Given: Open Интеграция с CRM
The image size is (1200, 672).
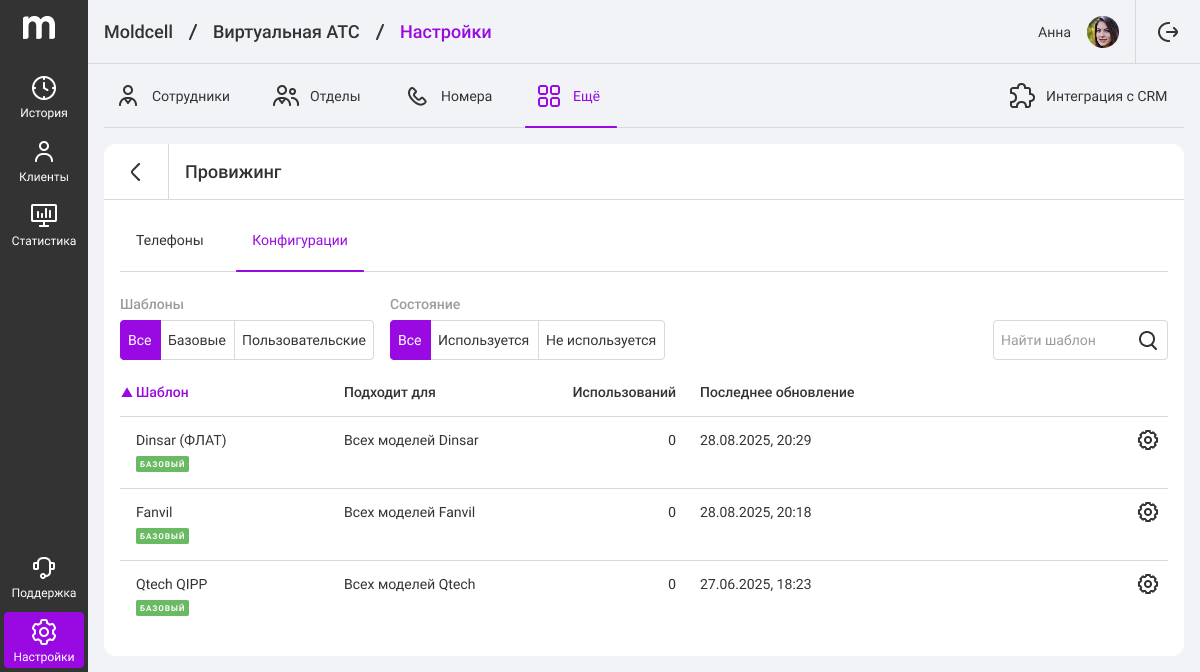Looking at the screenshot, I should click(1088, 96).
